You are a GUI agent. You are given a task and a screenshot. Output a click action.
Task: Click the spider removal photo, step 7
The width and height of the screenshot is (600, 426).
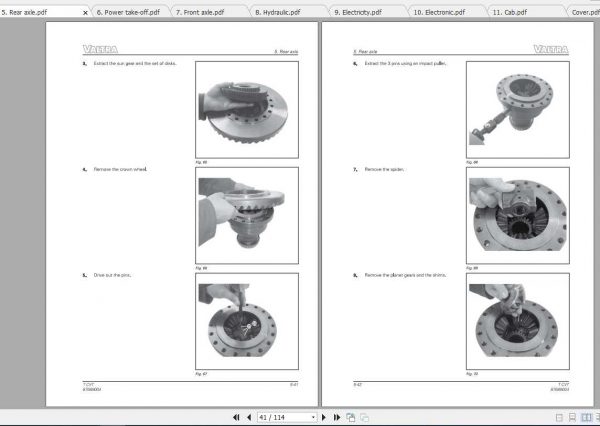(518, 215)
